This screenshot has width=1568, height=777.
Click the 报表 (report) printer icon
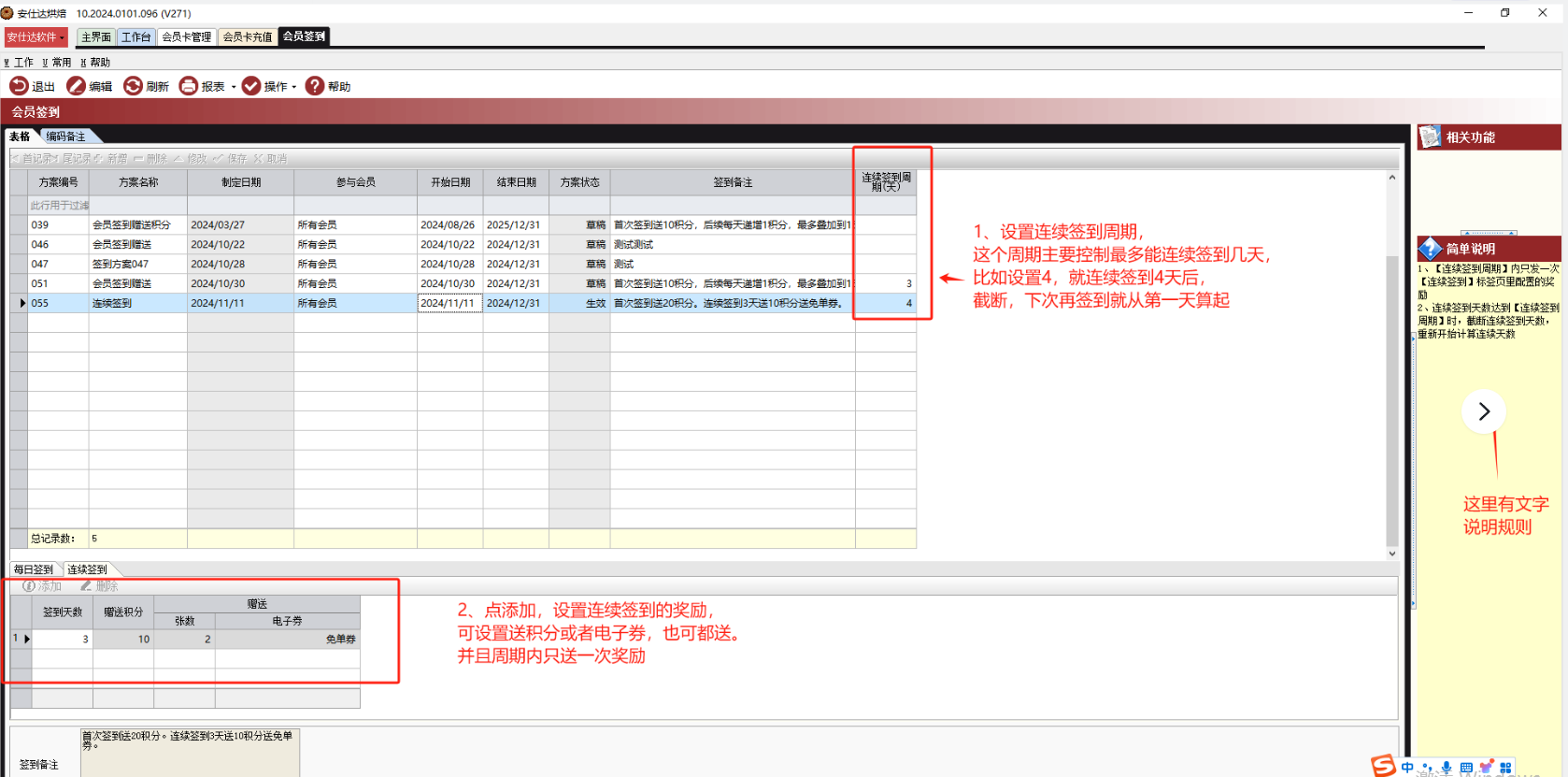click(189, 86)
